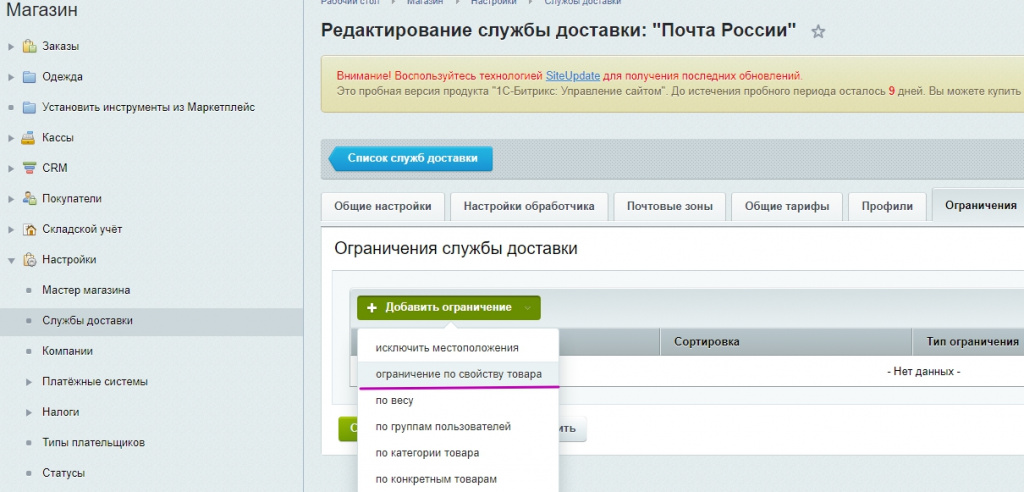This screenshot has width=1024, height=492.
Task: Expand the Кассы tree node arrow
Action: [x=11, y=138]
